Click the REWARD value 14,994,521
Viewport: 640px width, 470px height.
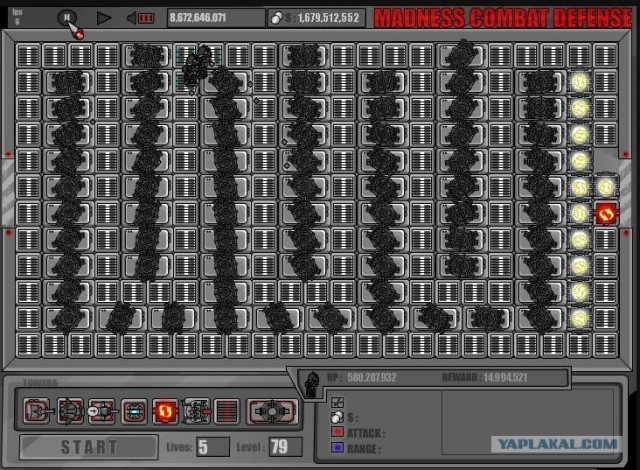pyautogui.click(x=505, y=377)
